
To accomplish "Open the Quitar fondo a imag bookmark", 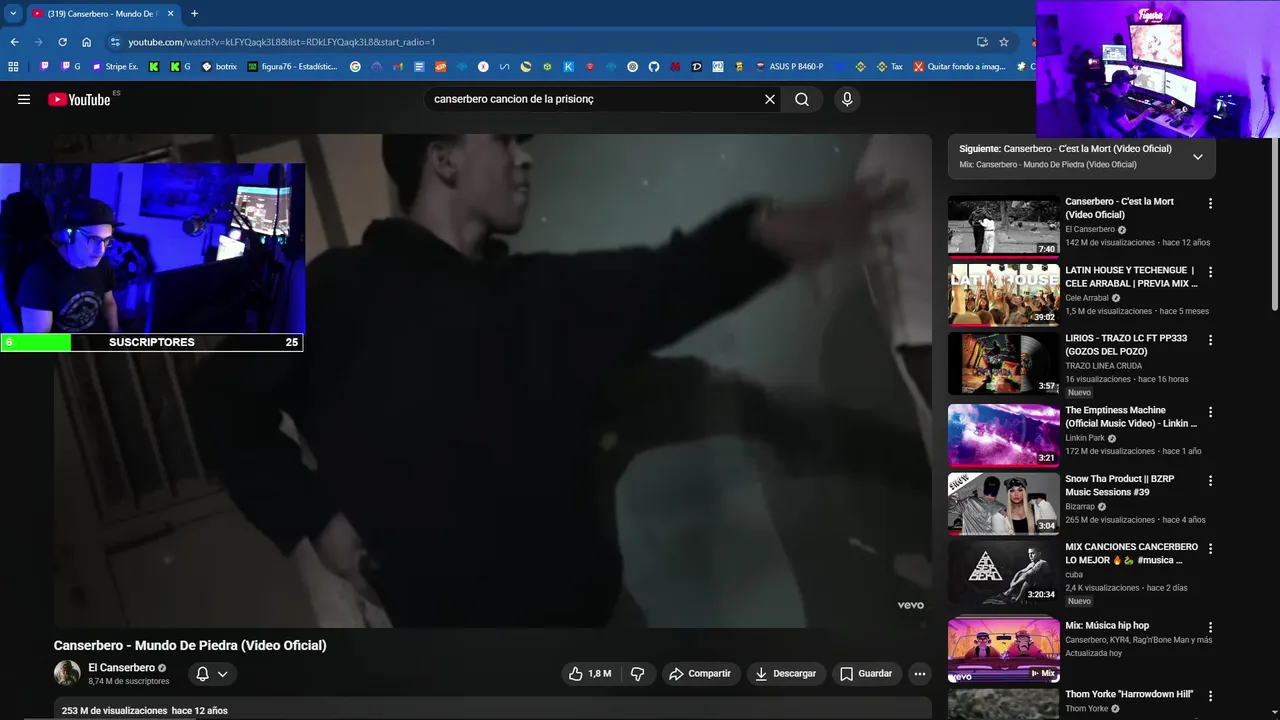I will (959, 67).
